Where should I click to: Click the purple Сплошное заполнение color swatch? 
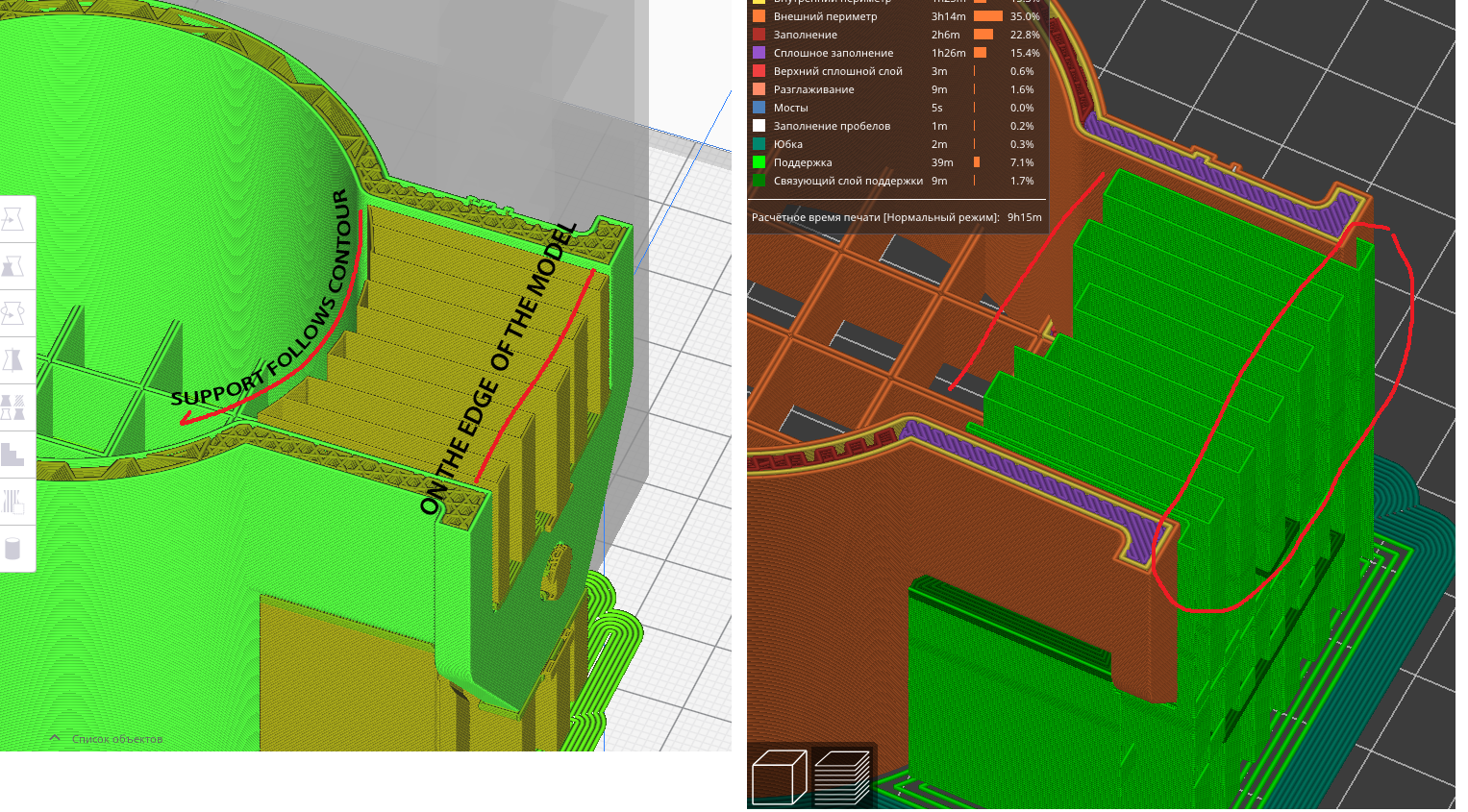coord(759,53)
